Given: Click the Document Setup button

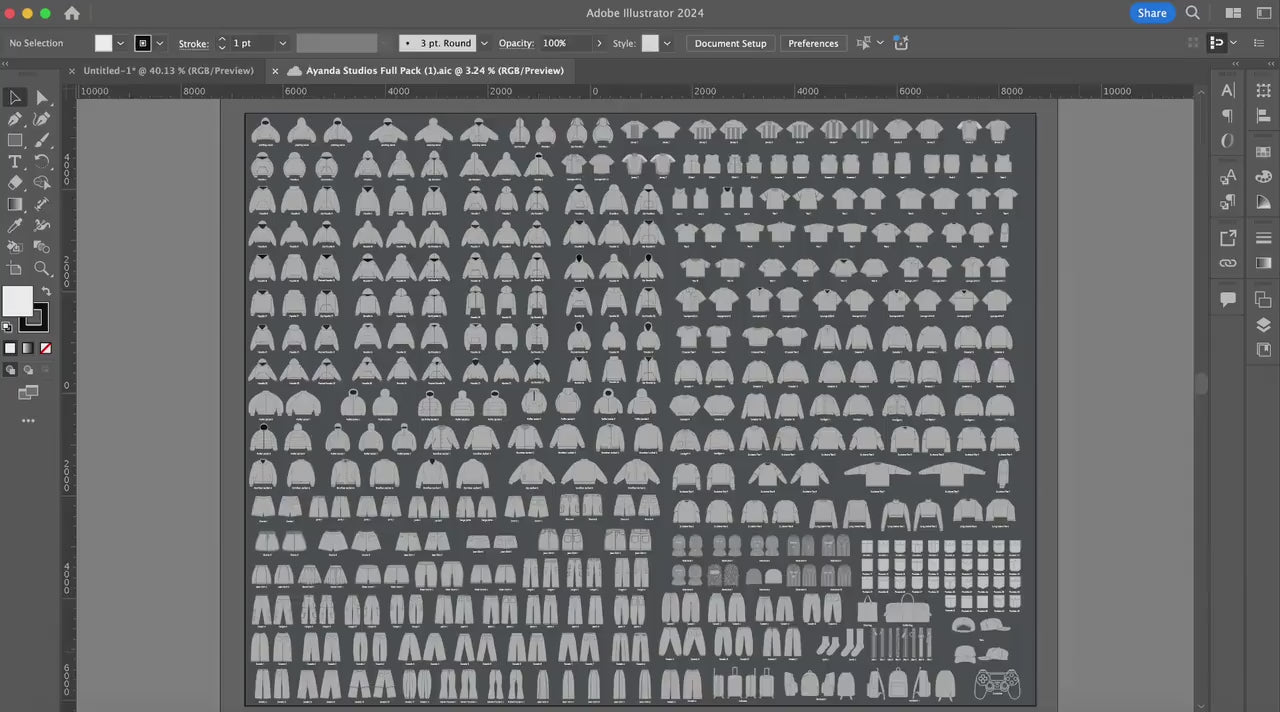Looking at the screenshot, I should (730, 43).
